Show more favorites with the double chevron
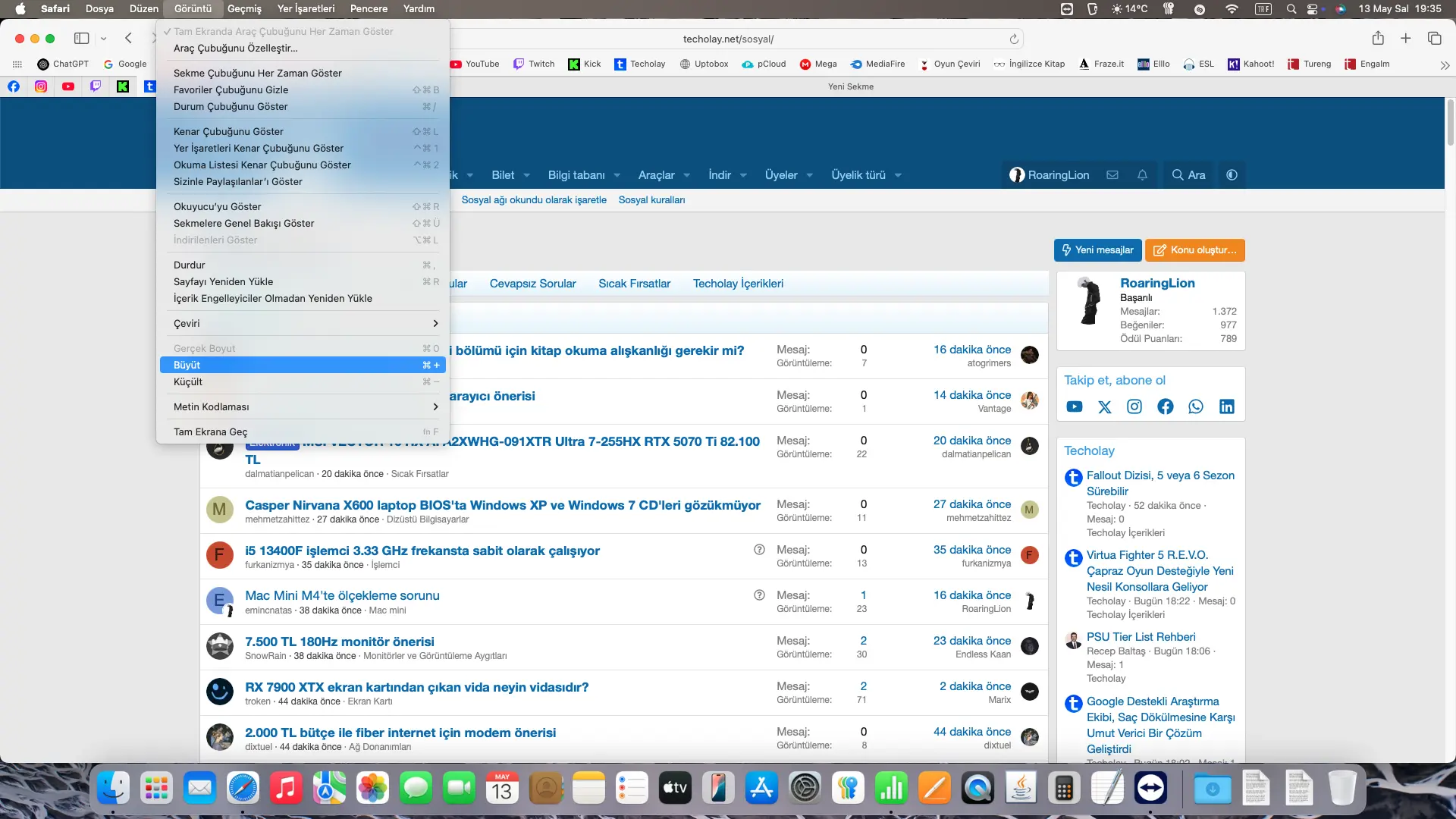The width and height of the screenshot is (1456, 819). coord(1445,65)
